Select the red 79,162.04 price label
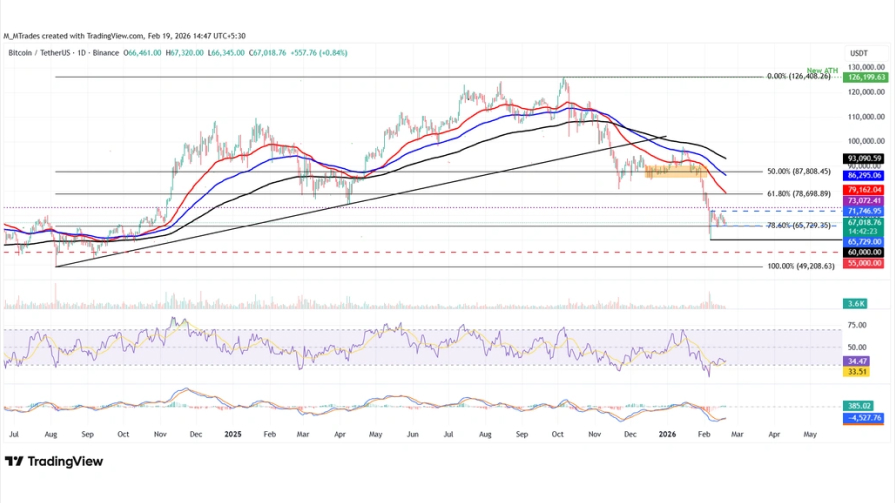The width and height of the screenshot is (895, 503). tap(863, 188)
